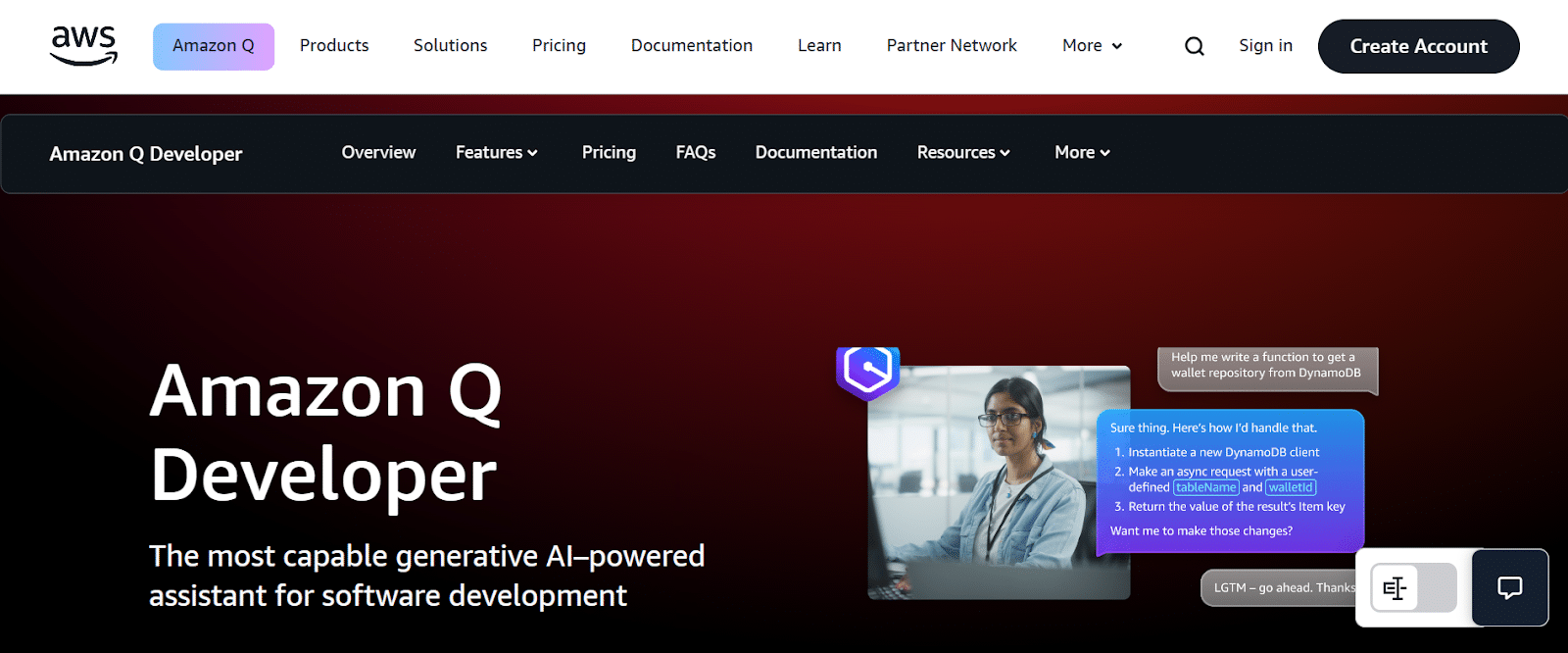Image resolution: width=1568 pixels, height=653 pixels.
Task: Expand the Features dropdown
Action: [496, 153]
